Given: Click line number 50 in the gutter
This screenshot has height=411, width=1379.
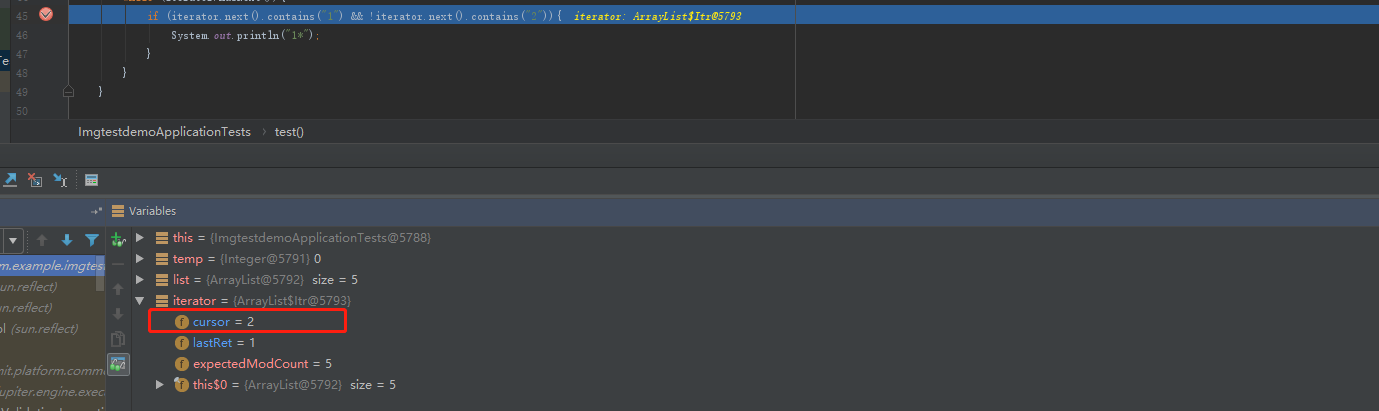Looking at the screenshot, I should point(22,110).
